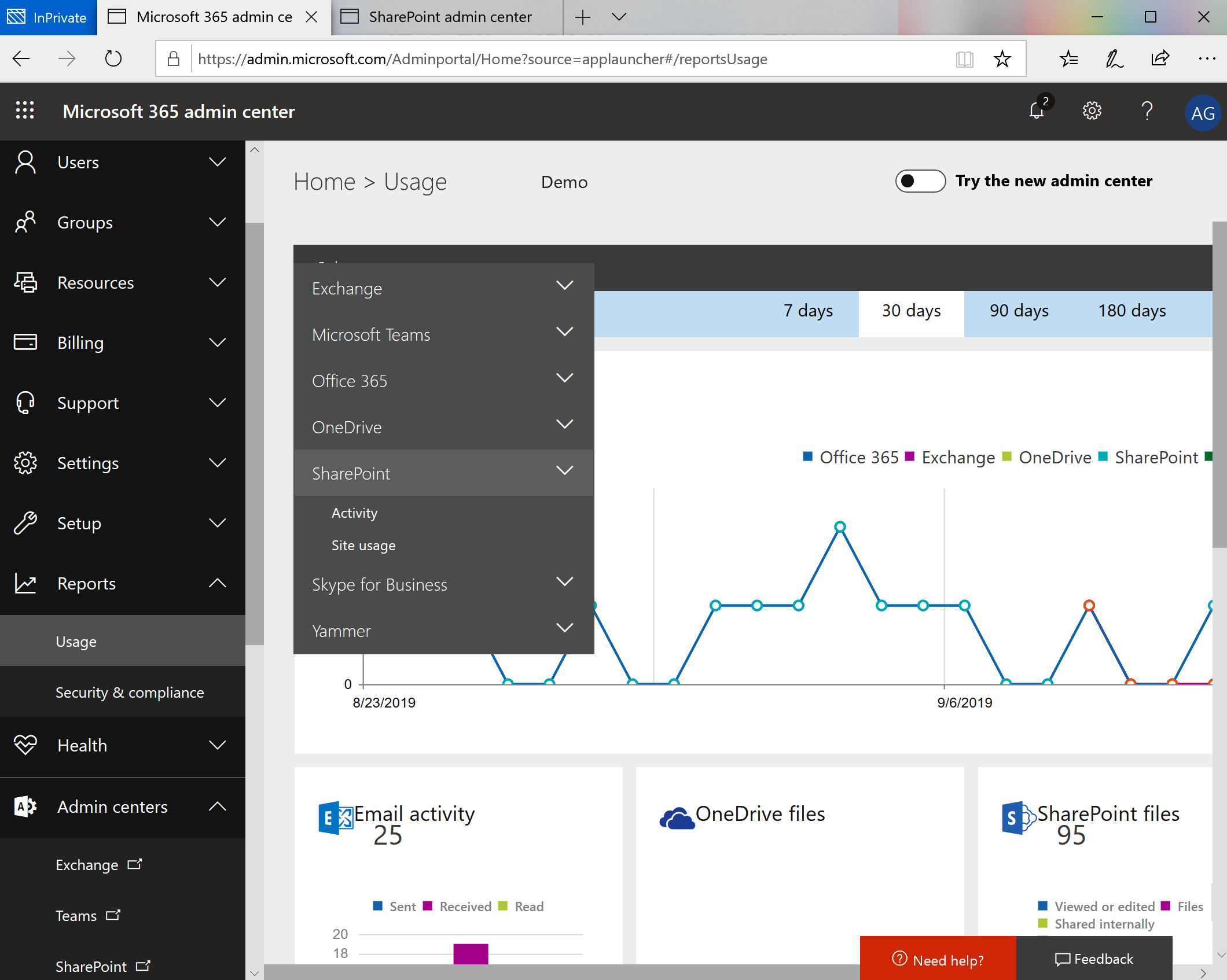This screenshot has height=980, width=1227.
Task: Select the 180 days period tab
Action: [x=1132, y=311]
